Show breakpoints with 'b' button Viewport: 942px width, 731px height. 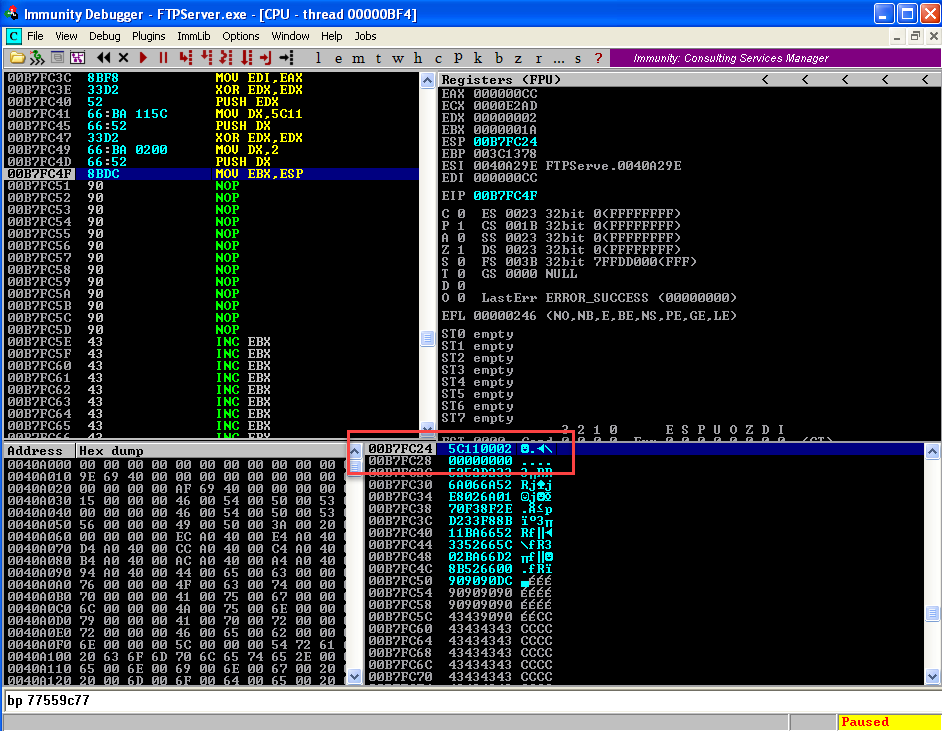click(499, 58)
